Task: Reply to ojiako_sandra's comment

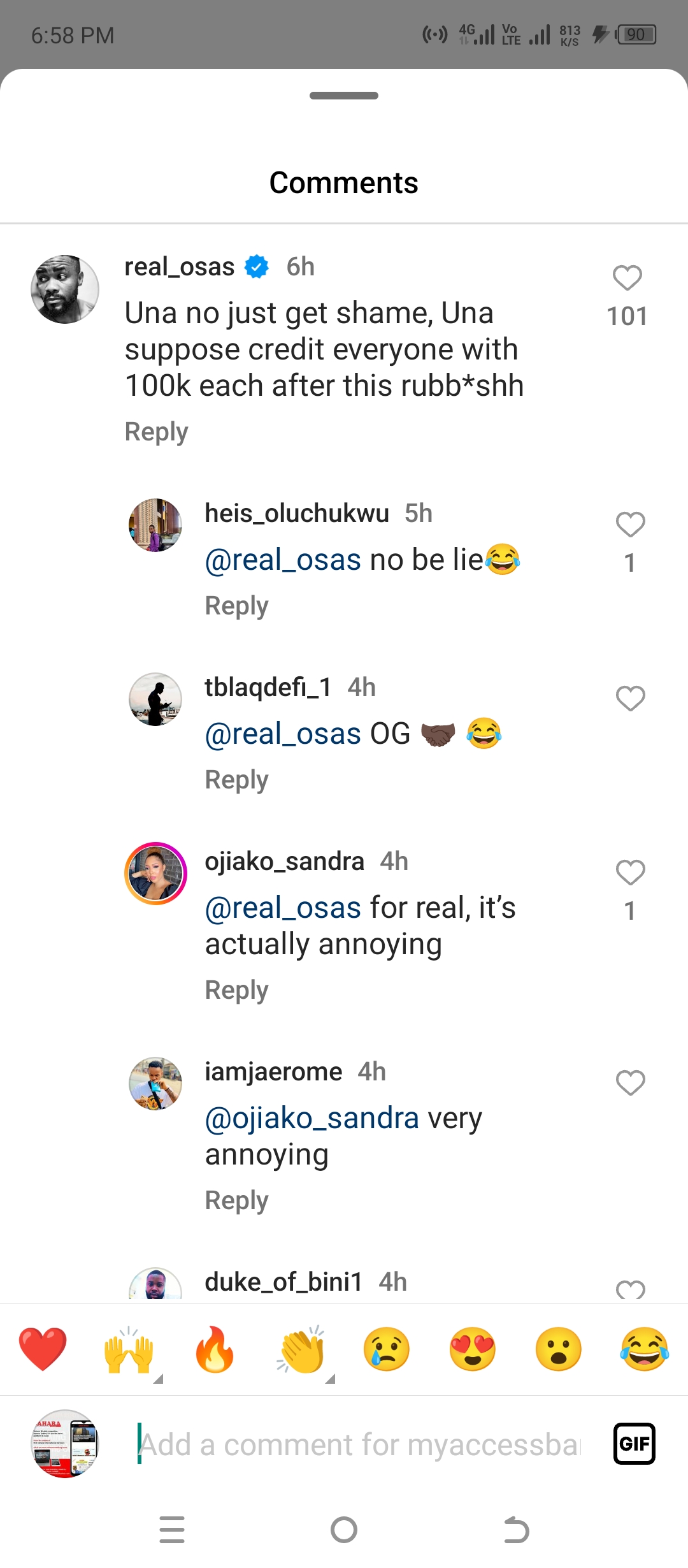Action: pyautogui.click(x=236, y=990)
